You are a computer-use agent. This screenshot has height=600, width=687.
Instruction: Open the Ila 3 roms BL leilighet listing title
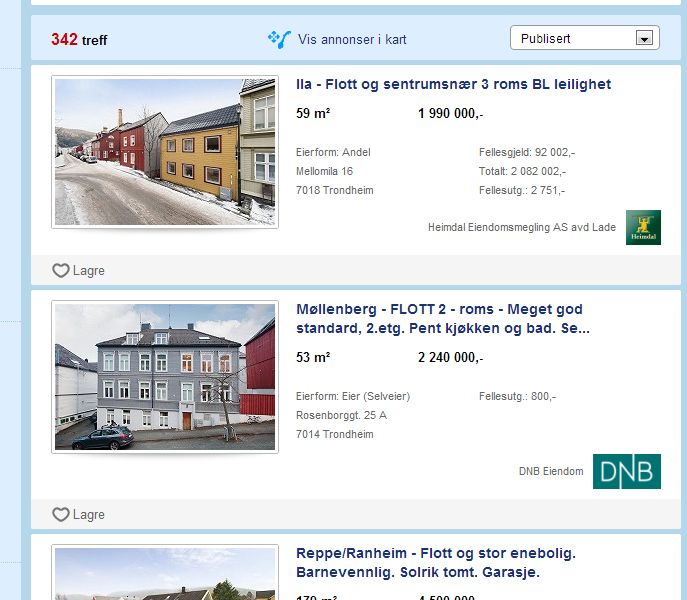[453, 84]
